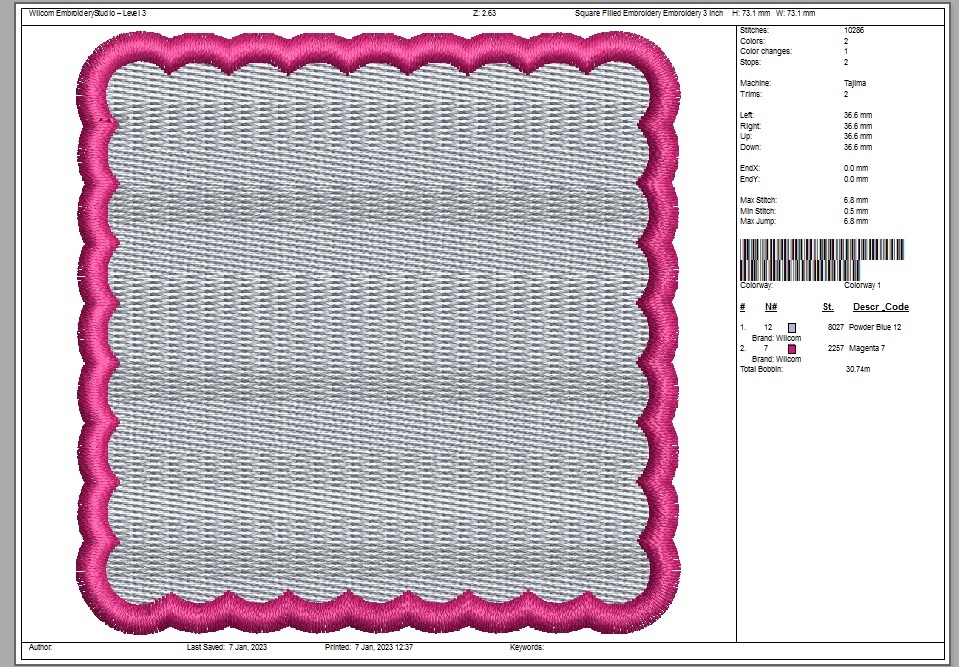This screenshot has height=667, width=959.
Task: Click the machine value 'Tajima'
Action: [855, 83]
